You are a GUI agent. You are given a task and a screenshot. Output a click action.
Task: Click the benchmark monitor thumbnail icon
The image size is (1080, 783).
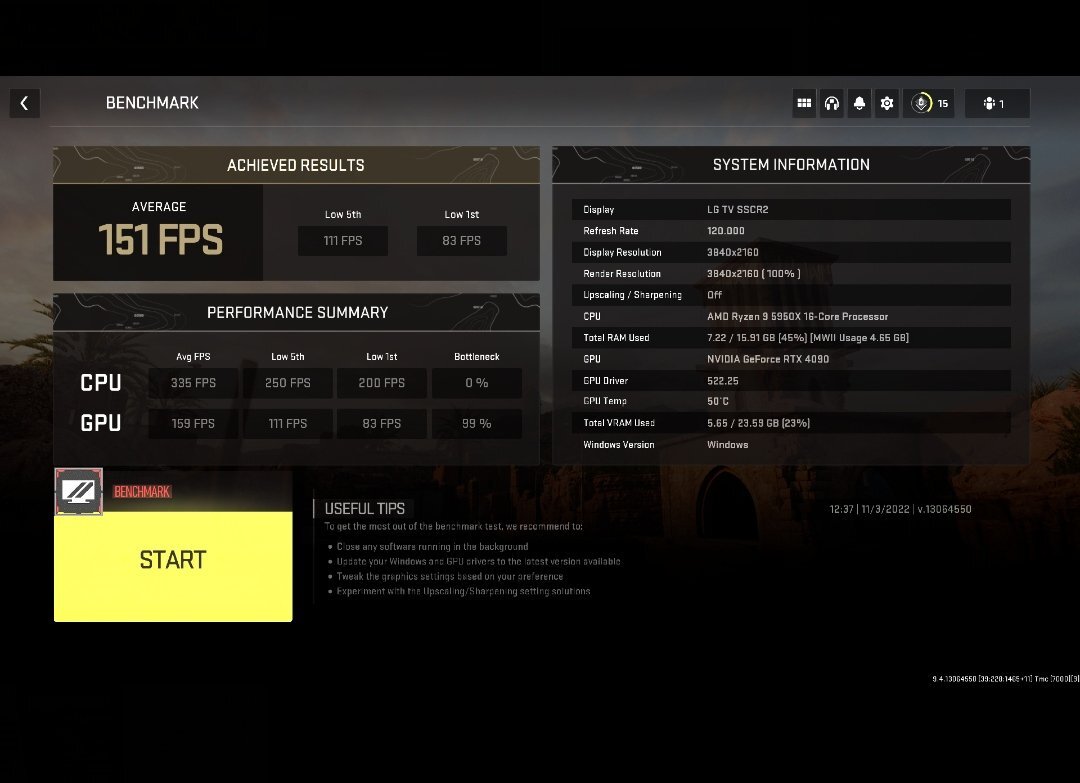click(79, 491)
